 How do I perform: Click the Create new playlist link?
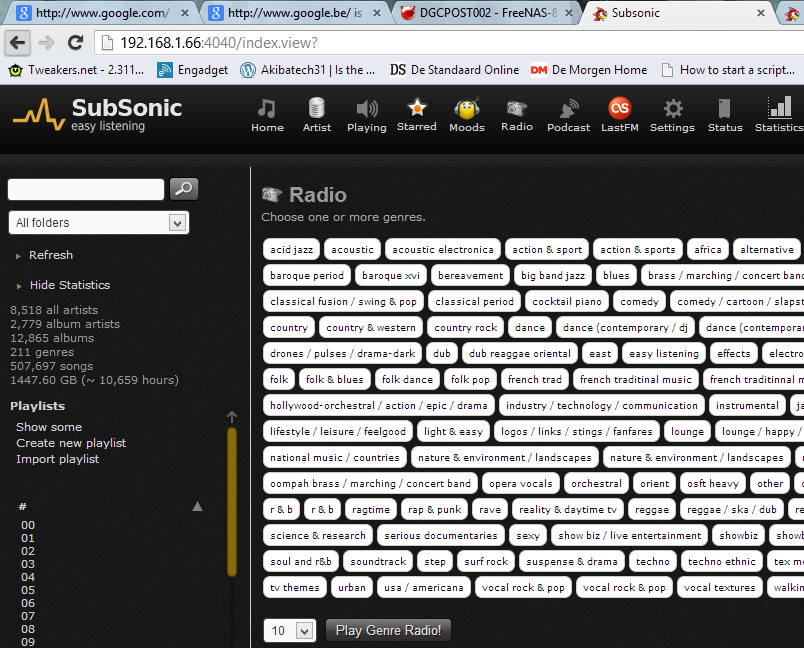[71, 443]
